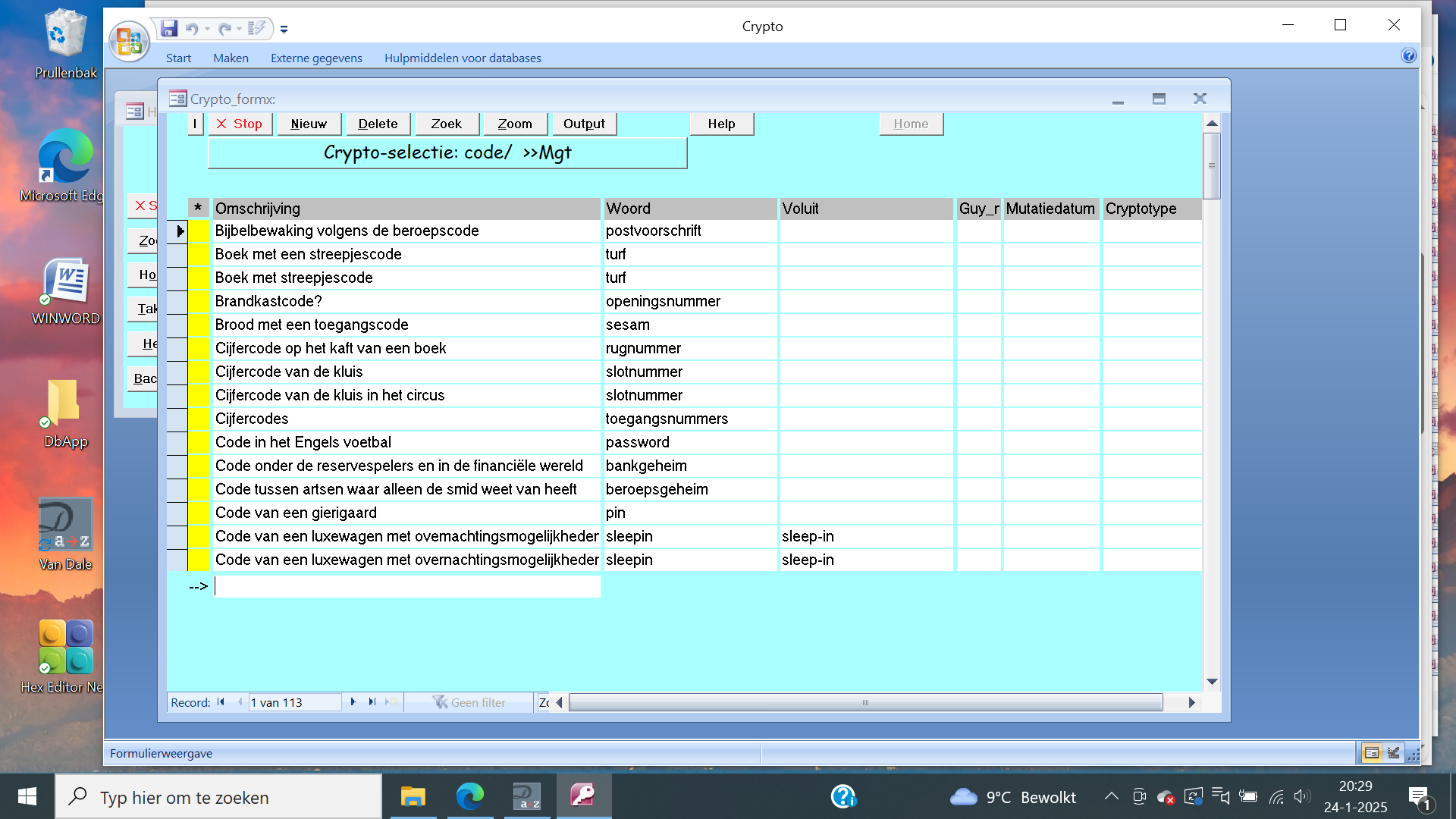Click the Geen filter indicator

469,702
